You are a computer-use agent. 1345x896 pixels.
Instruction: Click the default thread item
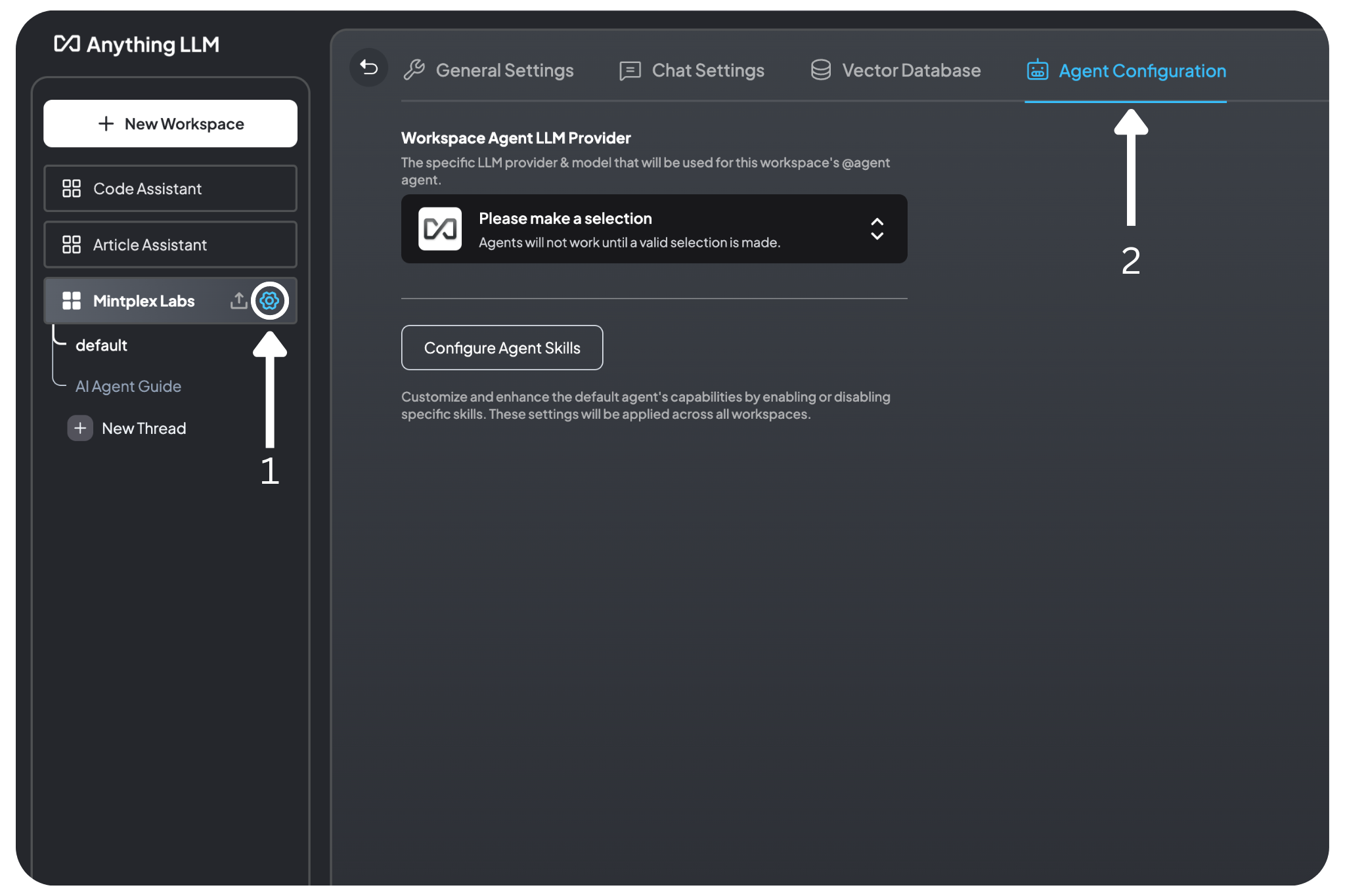[101, 344]
